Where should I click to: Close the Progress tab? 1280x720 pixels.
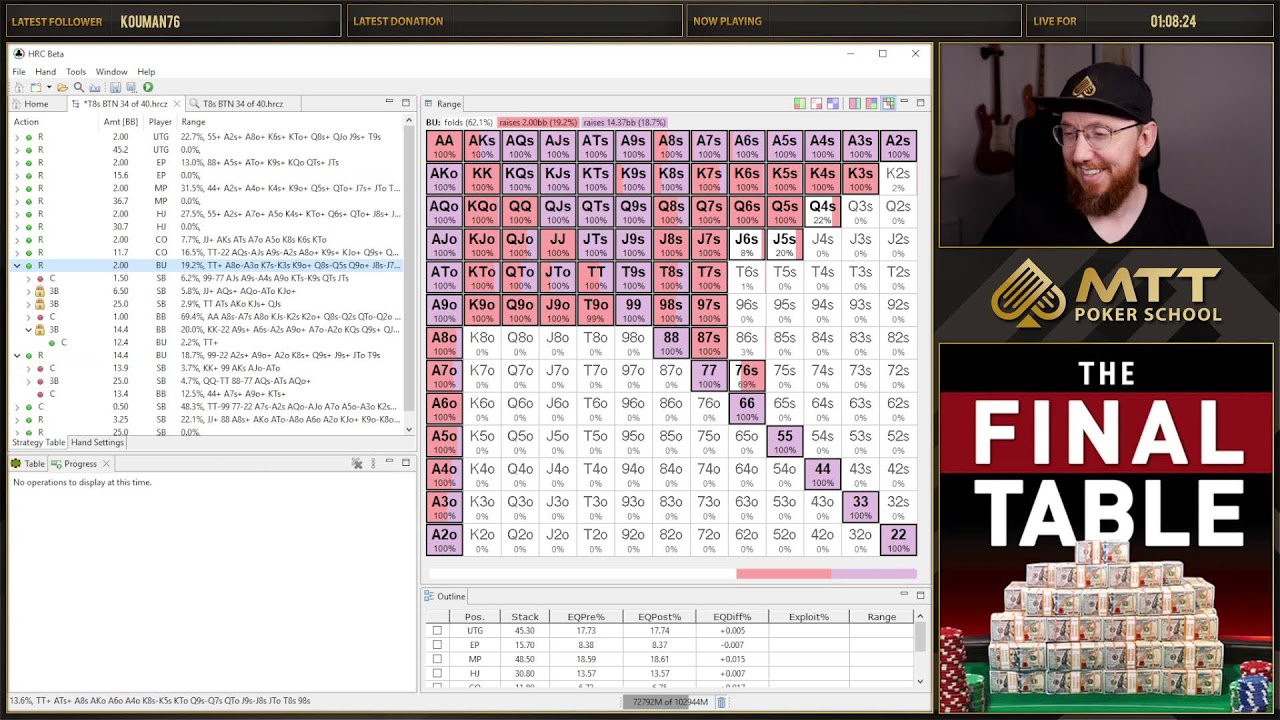pyautogui.click(x=106, y=464)
